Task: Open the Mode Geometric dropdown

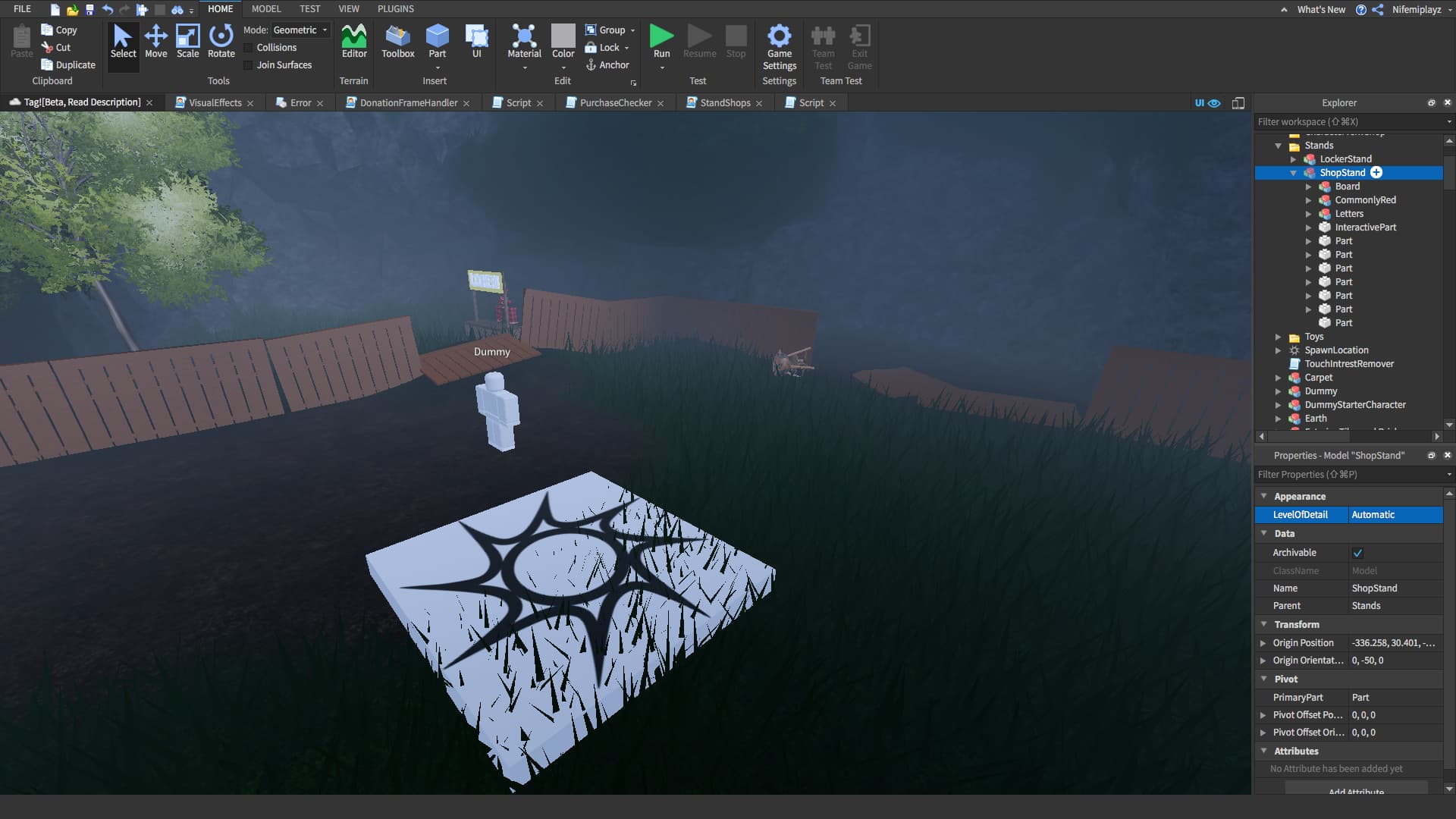Action: point(300,30)
